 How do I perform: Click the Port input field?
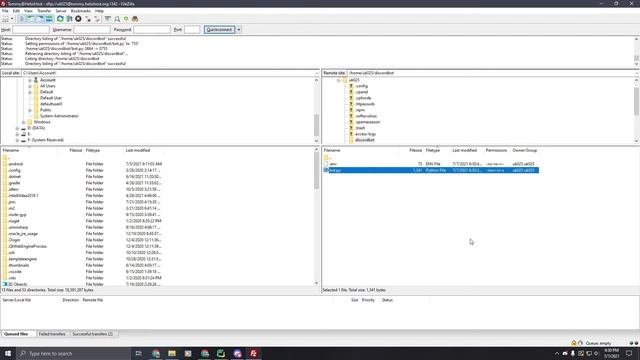point(192,29)
